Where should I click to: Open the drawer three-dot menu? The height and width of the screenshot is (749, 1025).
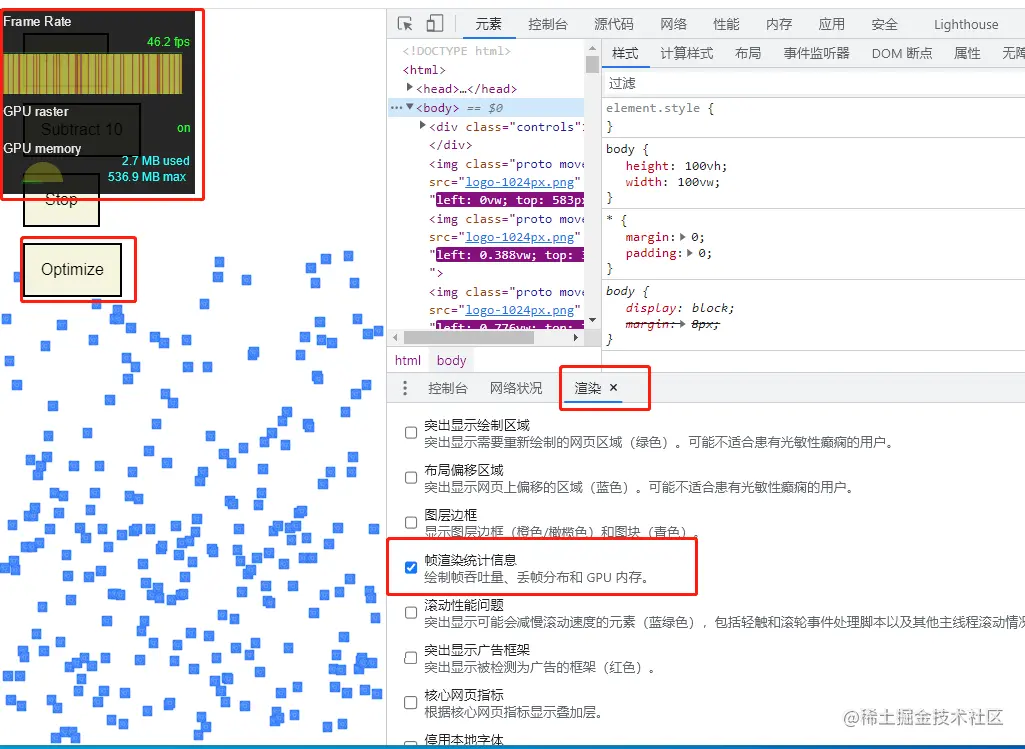pyautogui.click(x=405, y=388)
